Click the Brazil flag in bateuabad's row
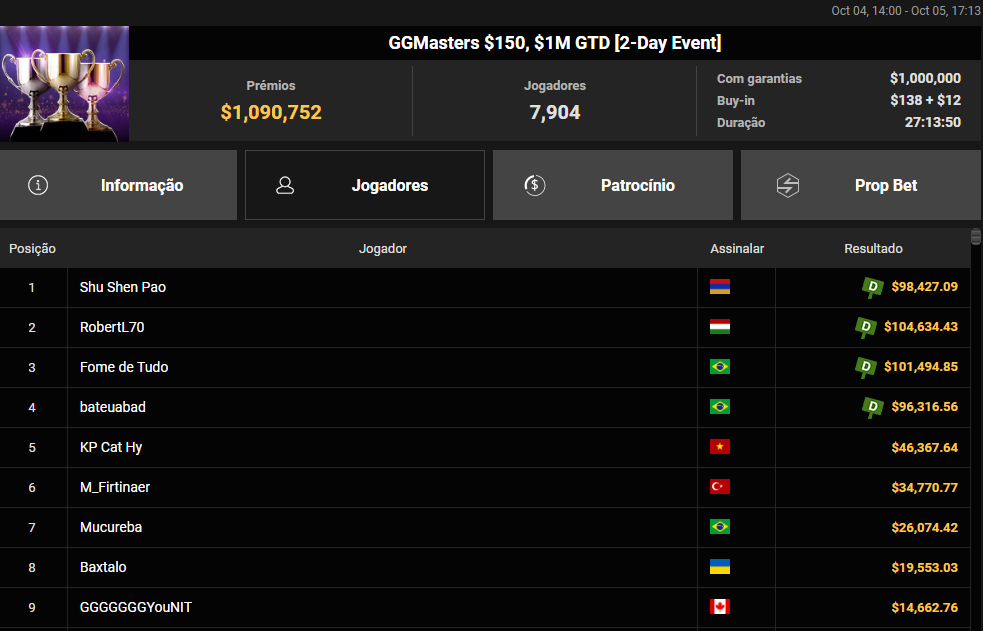 point(720,407)
